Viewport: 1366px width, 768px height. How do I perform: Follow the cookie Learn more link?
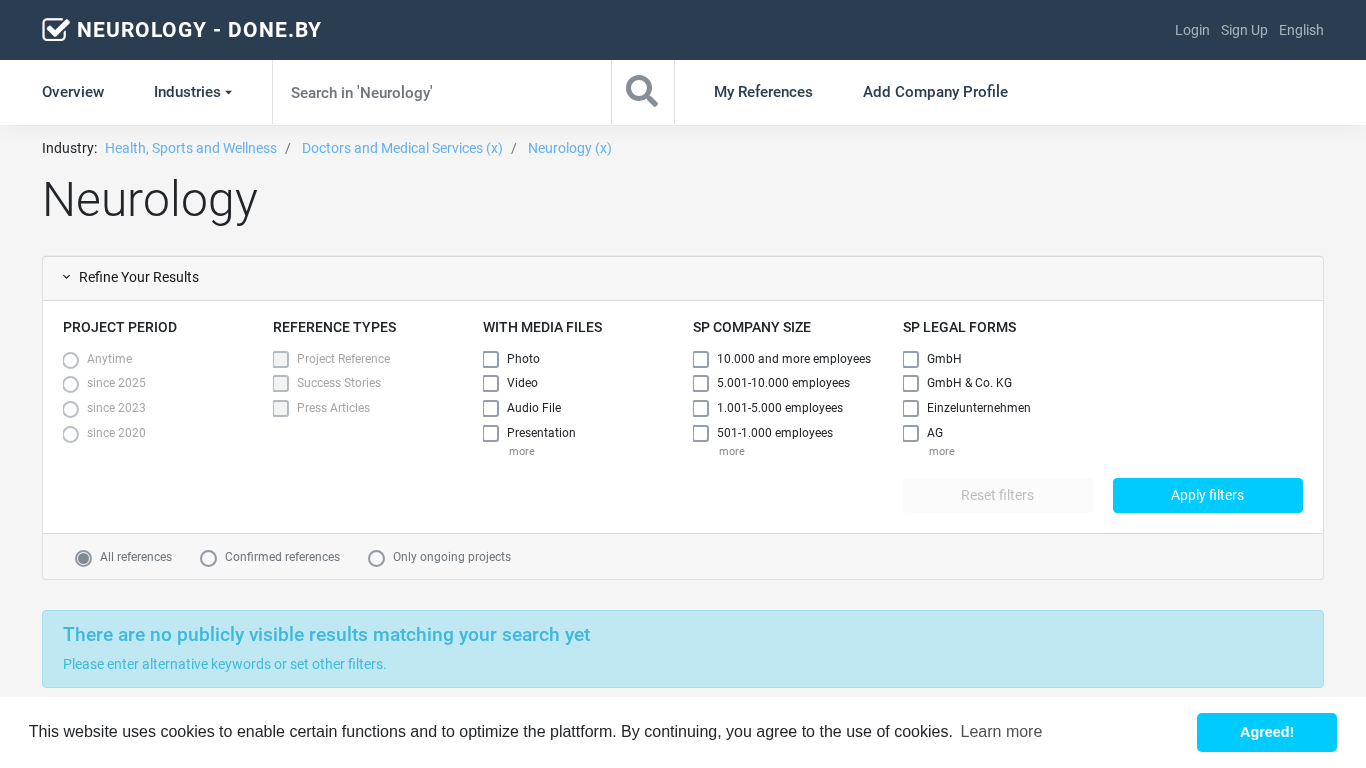[x=1001, y=732]
